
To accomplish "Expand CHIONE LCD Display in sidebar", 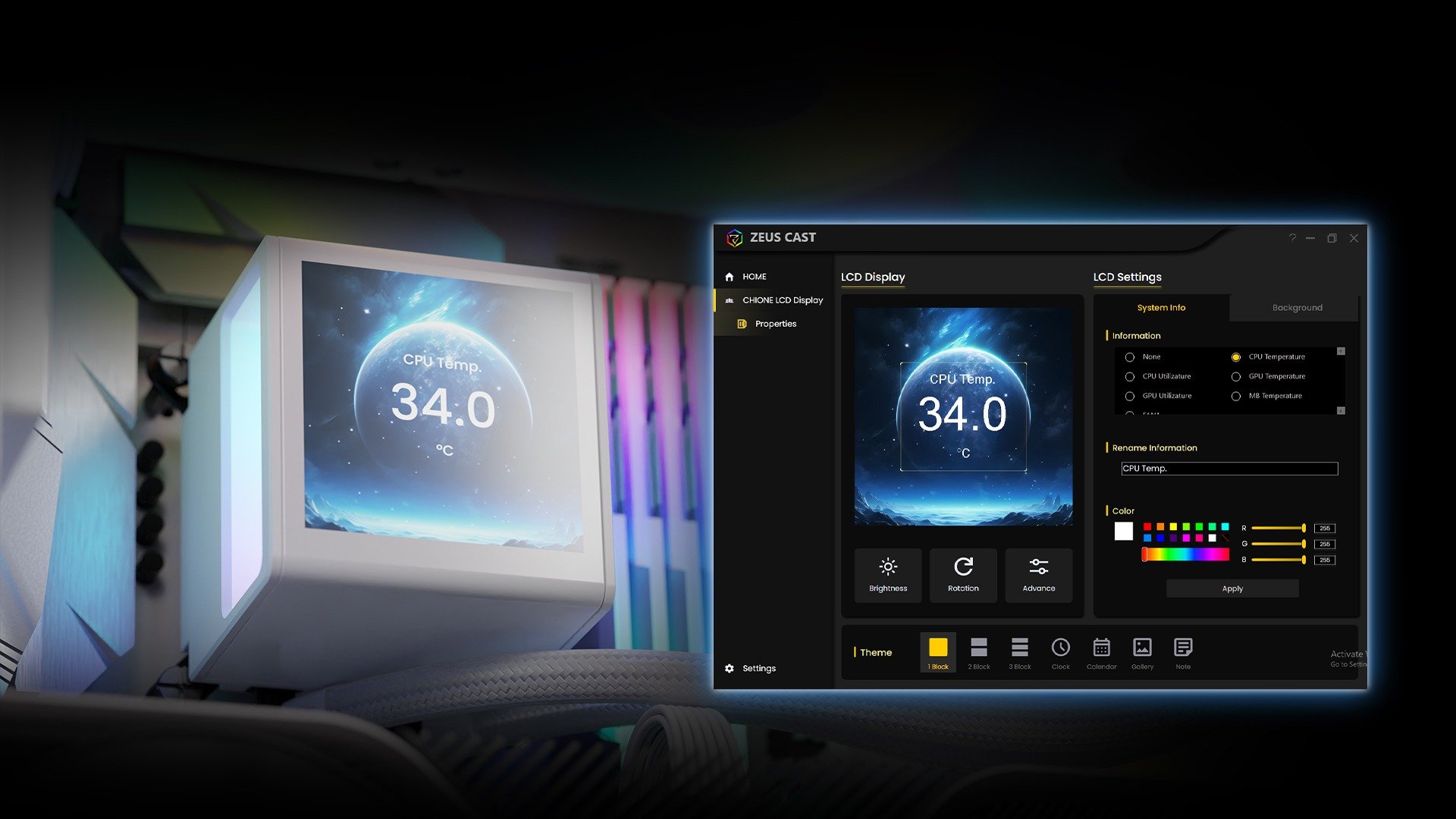I will (782, 300).
